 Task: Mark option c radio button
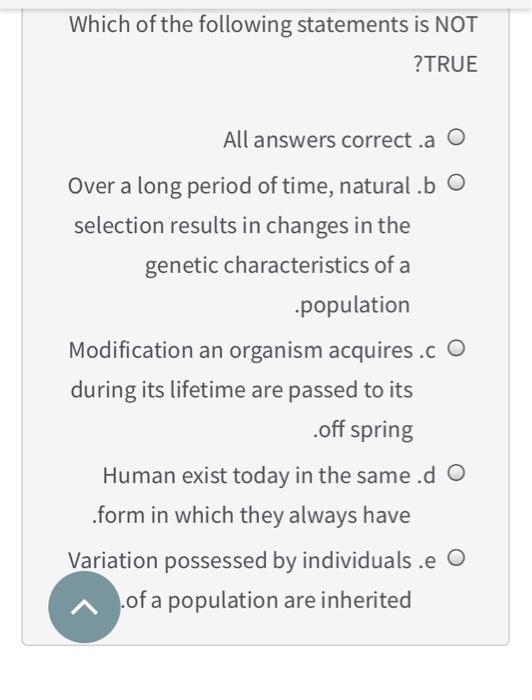tap(456, 347)
